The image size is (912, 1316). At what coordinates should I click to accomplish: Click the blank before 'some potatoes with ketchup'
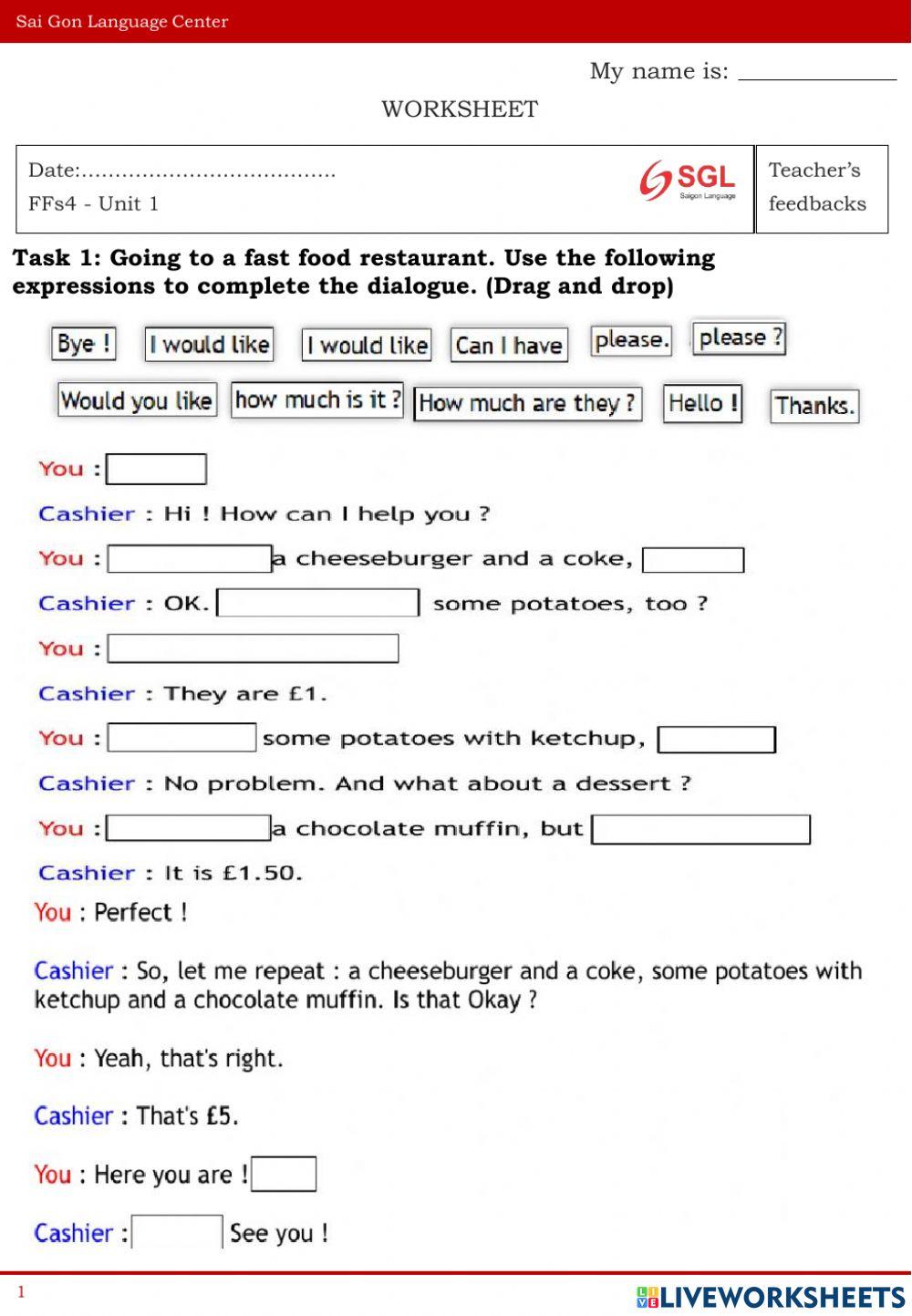click(182, 738)
